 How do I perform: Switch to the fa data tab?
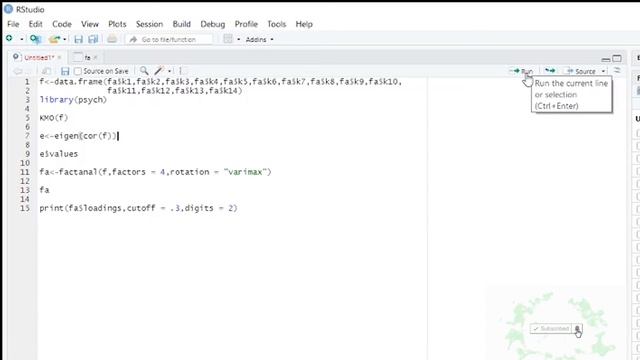point(87,58)
